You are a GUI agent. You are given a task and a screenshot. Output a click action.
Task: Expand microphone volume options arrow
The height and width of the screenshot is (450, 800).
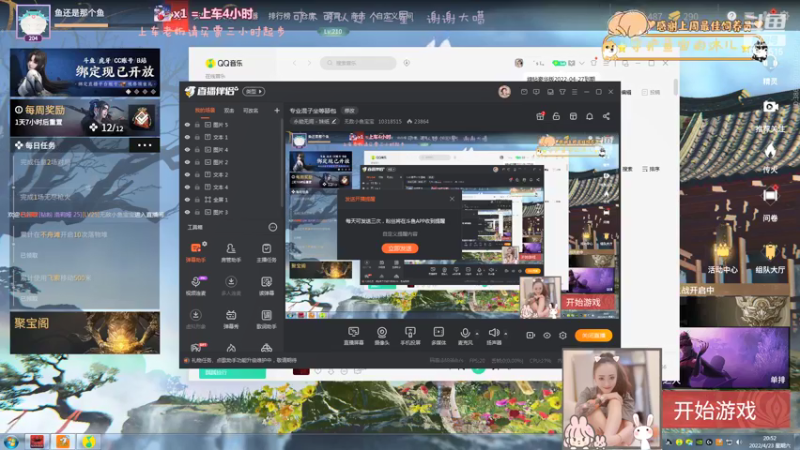click(x=477, y=334)
